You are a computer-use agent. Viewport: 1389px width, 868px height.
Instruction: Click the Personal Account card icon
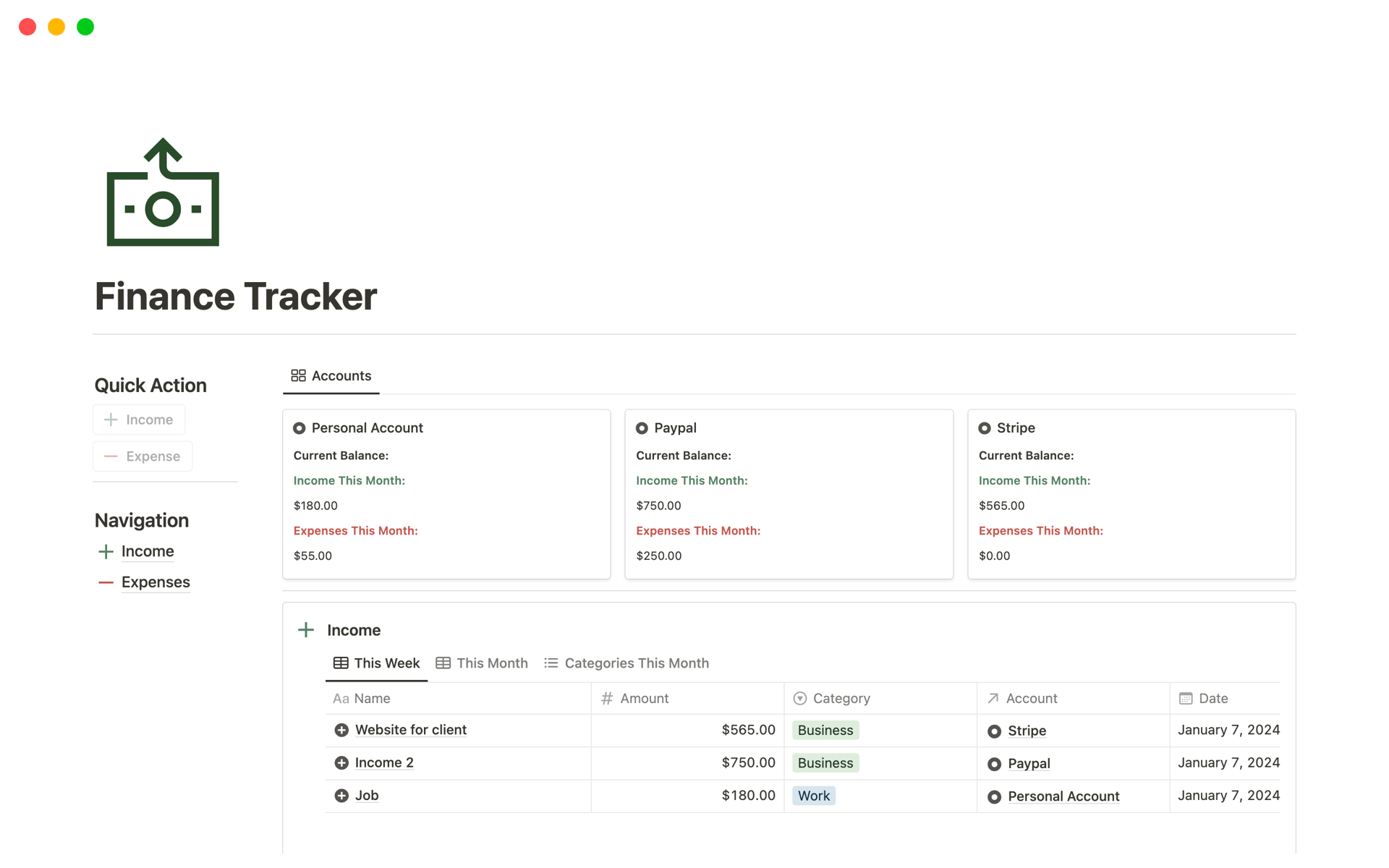(299, 428)
